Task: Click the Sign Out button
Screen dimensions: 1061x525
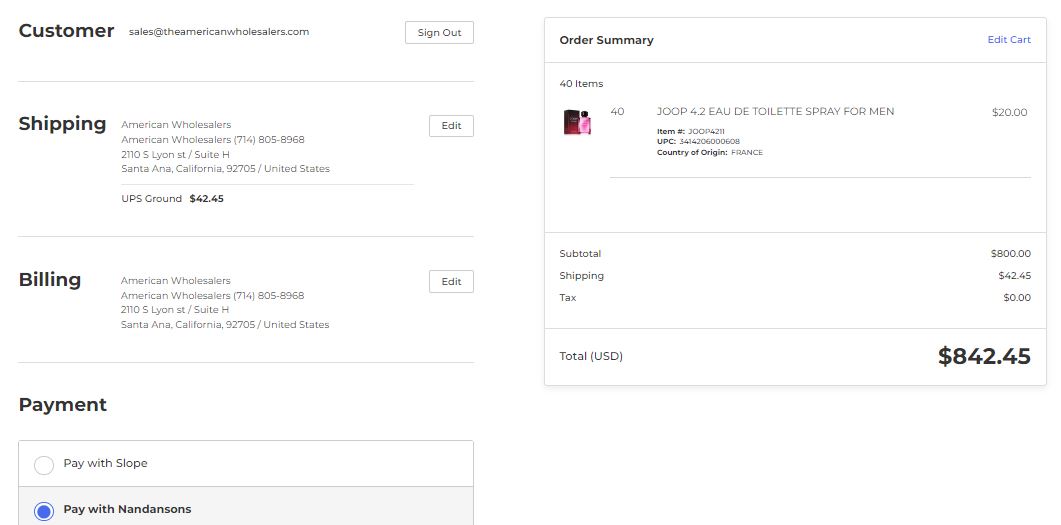Action: 439,32
